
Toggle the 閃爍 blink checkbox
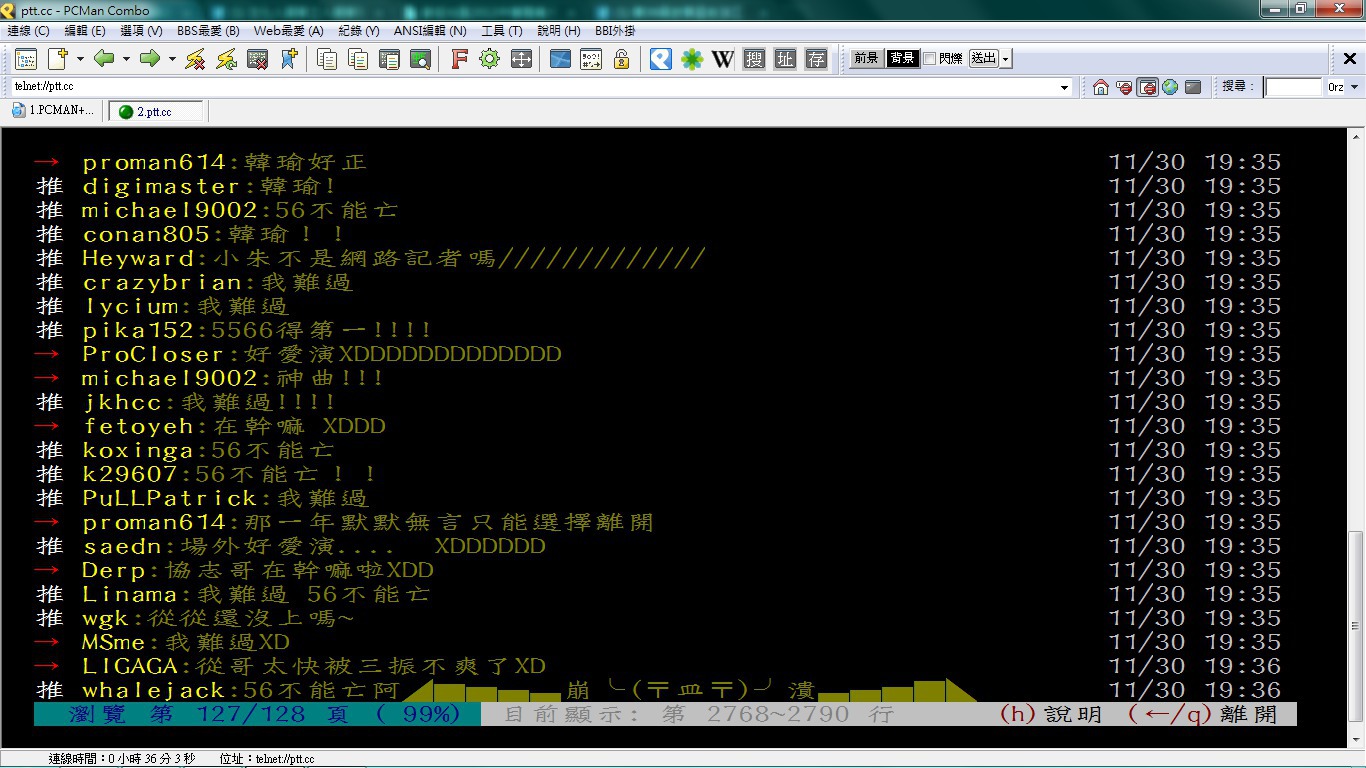(930, 59)
